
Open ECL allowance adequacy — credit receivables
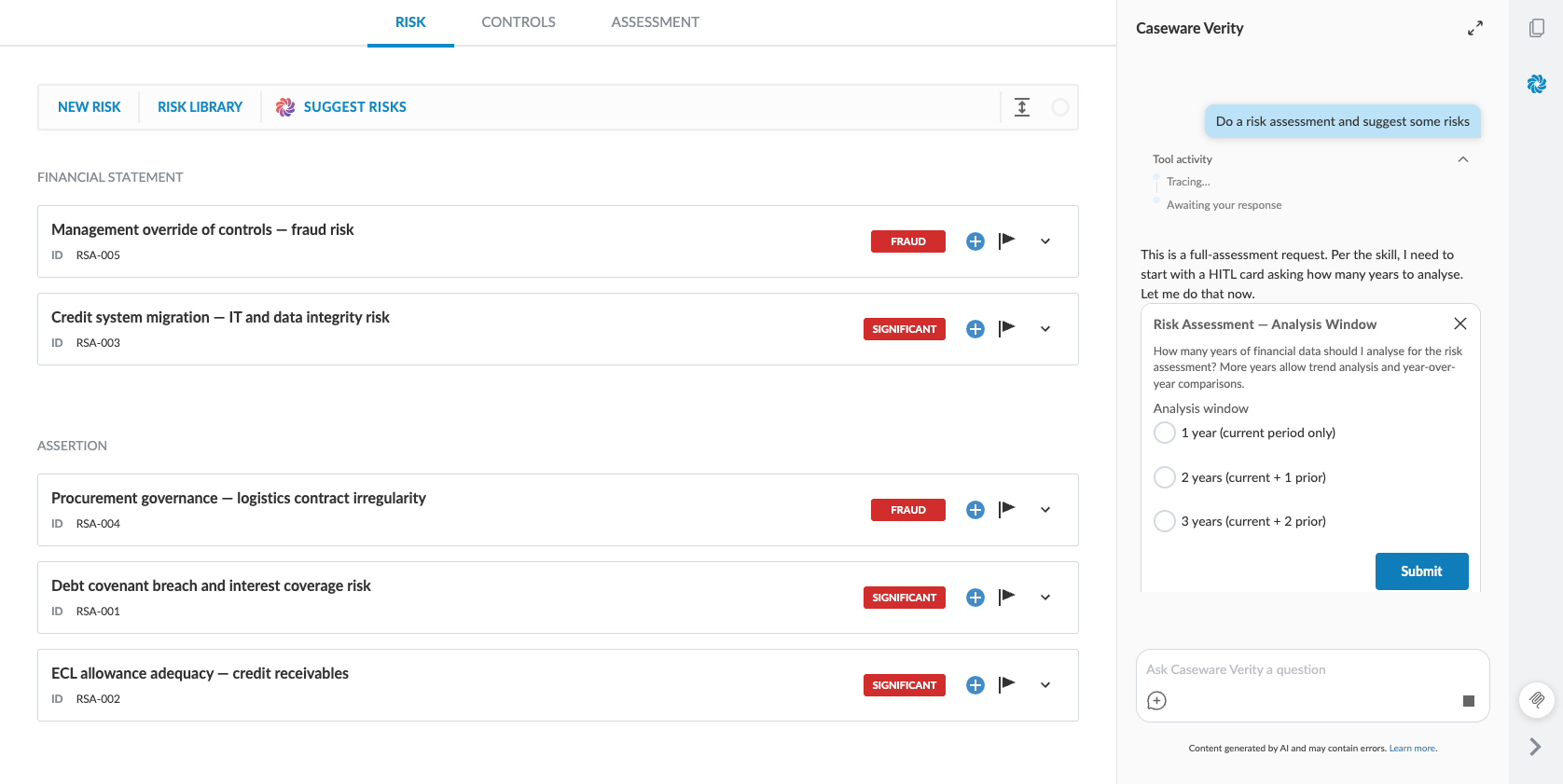point(200,673)
